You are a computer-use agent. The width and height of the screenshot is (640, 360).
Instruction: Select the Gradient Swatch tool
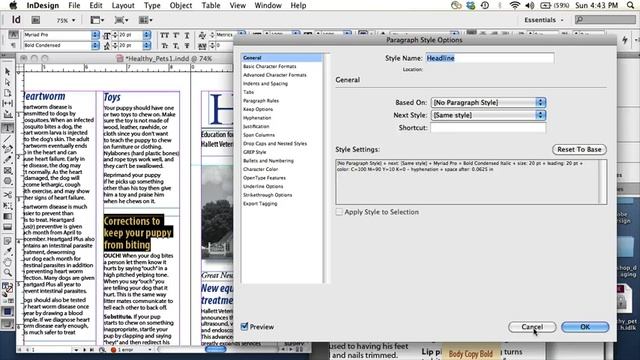pyautogui.click(x=7, y=216)
